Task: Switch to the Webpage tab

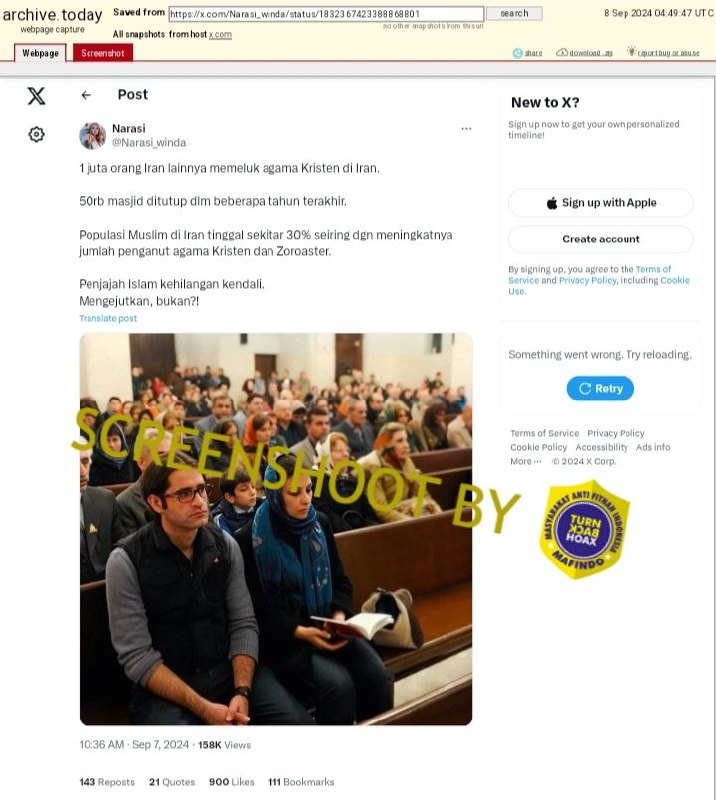Action: [x=40, y=53]
